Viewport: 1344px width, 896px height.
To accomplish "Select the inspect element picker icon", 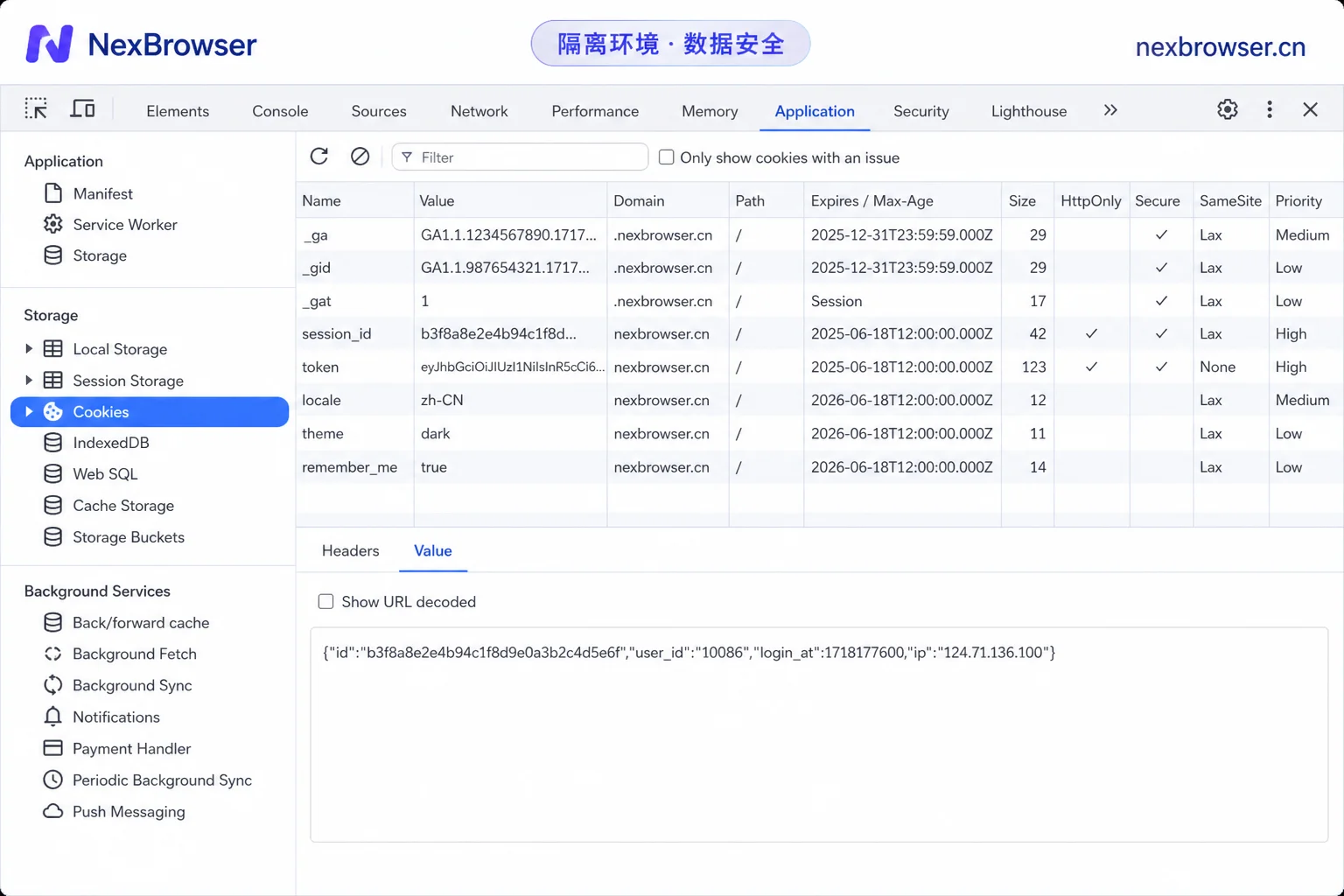I will [x=36, y=108].
